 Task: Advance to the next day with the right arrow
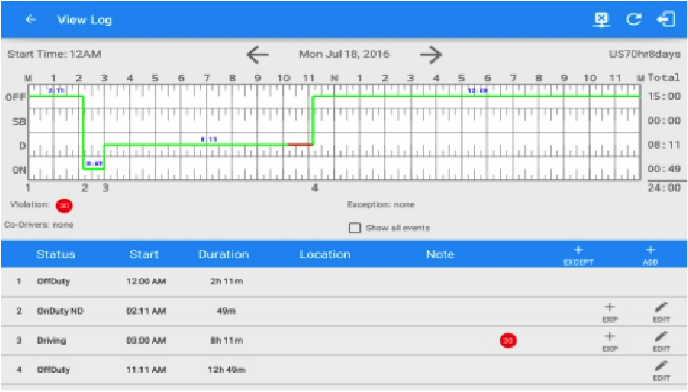tap(431, 54)
